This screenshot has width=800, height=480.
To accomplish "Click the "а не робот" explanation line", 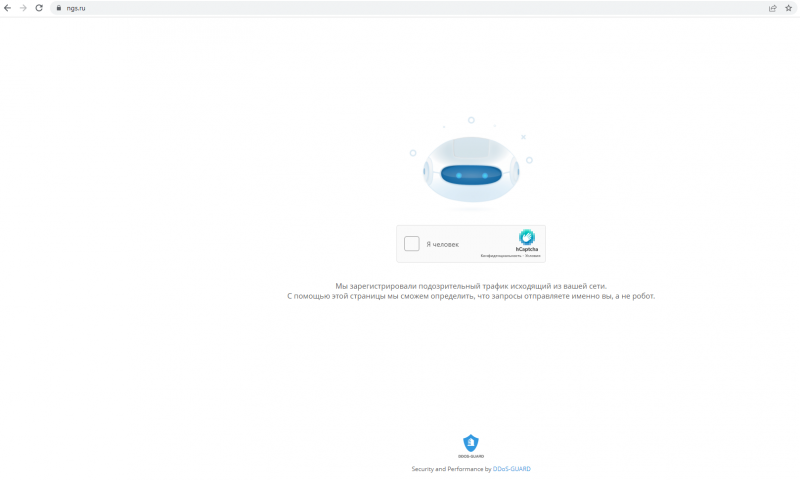I will 471,296.
